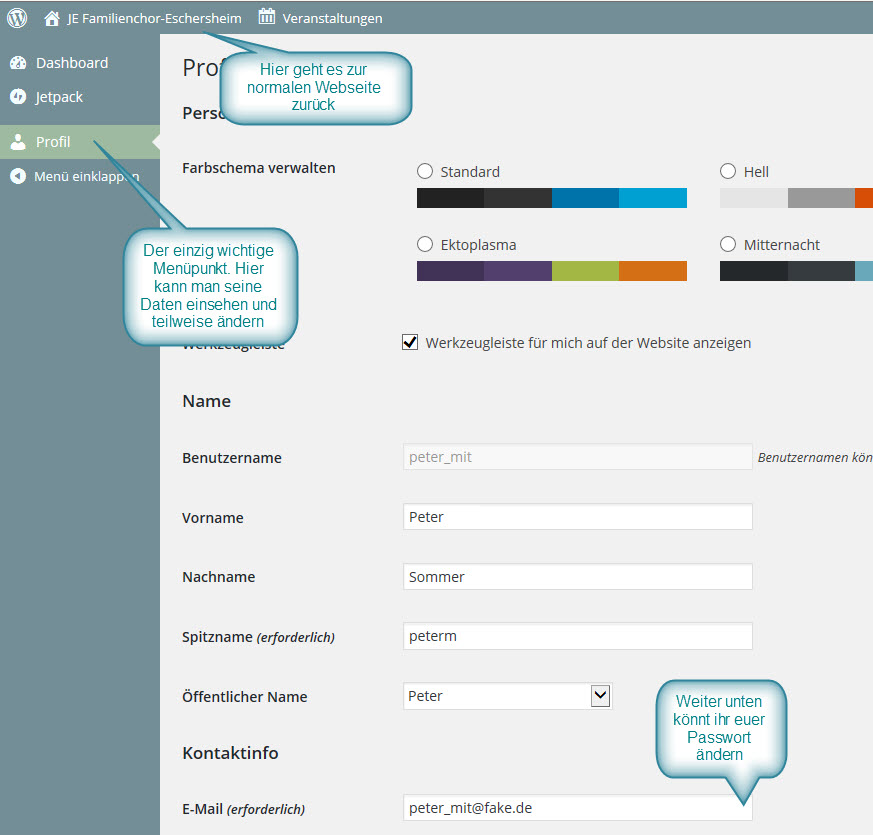Click the Jetpack lightning icon
The width and height of the screenshot is (873, 835).
(x=18, y=97)
